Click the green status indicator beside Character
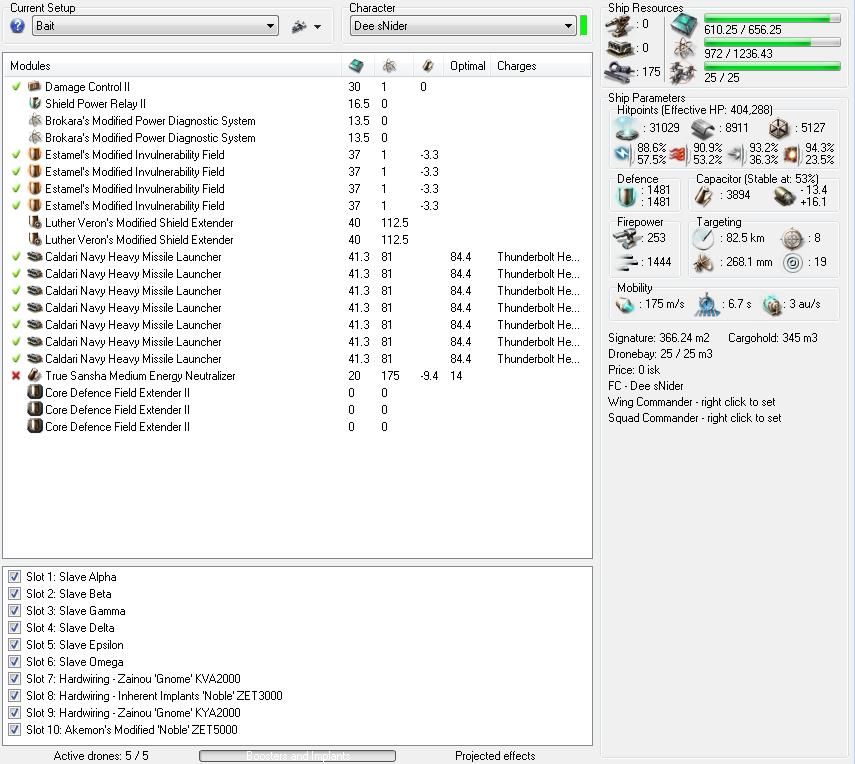The height and width of the screenshot is (764, 855). [583, 26]
